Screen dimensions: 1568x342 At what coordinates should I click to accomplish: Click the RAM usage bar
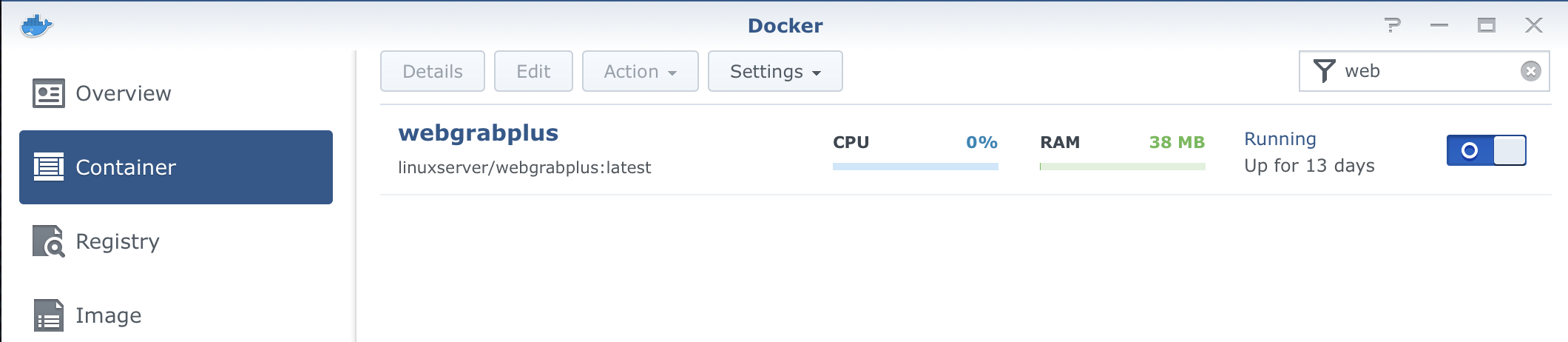(x=1123, y=167)
